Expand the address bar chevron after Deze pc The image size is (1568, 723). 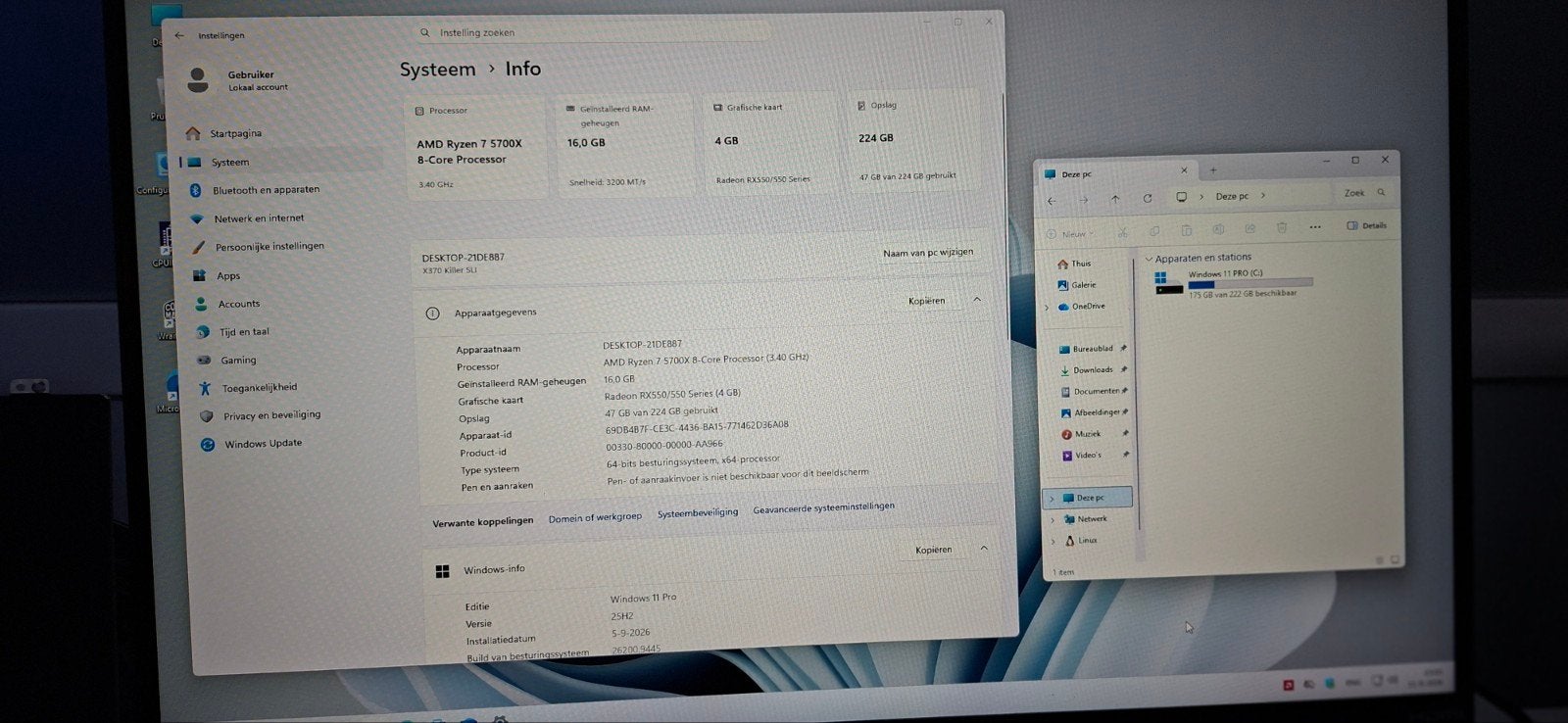click(1263, 195)
